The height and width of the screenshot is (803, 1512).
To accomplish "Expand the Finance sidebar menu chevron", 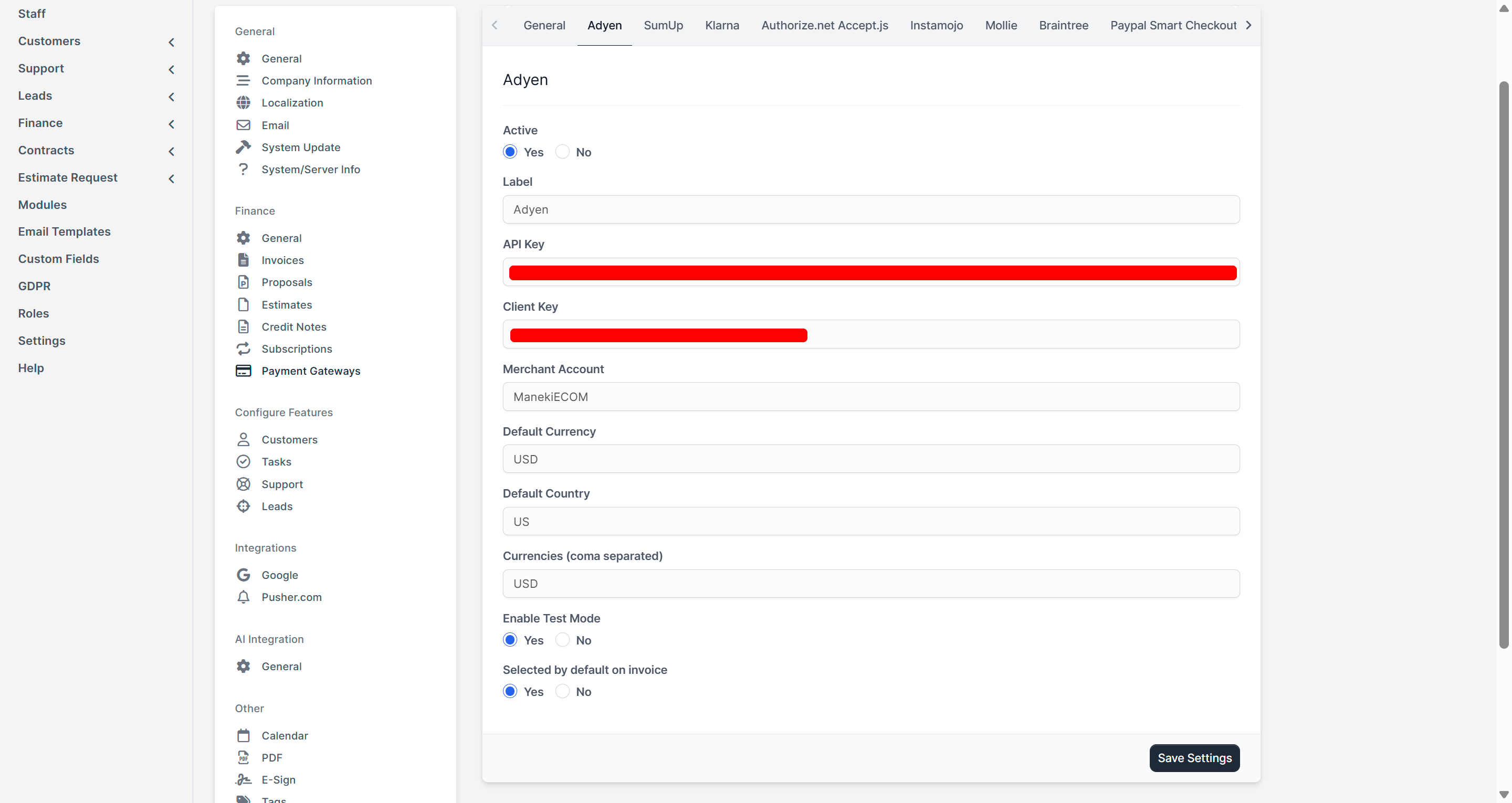I will click(x=171, y=123).
